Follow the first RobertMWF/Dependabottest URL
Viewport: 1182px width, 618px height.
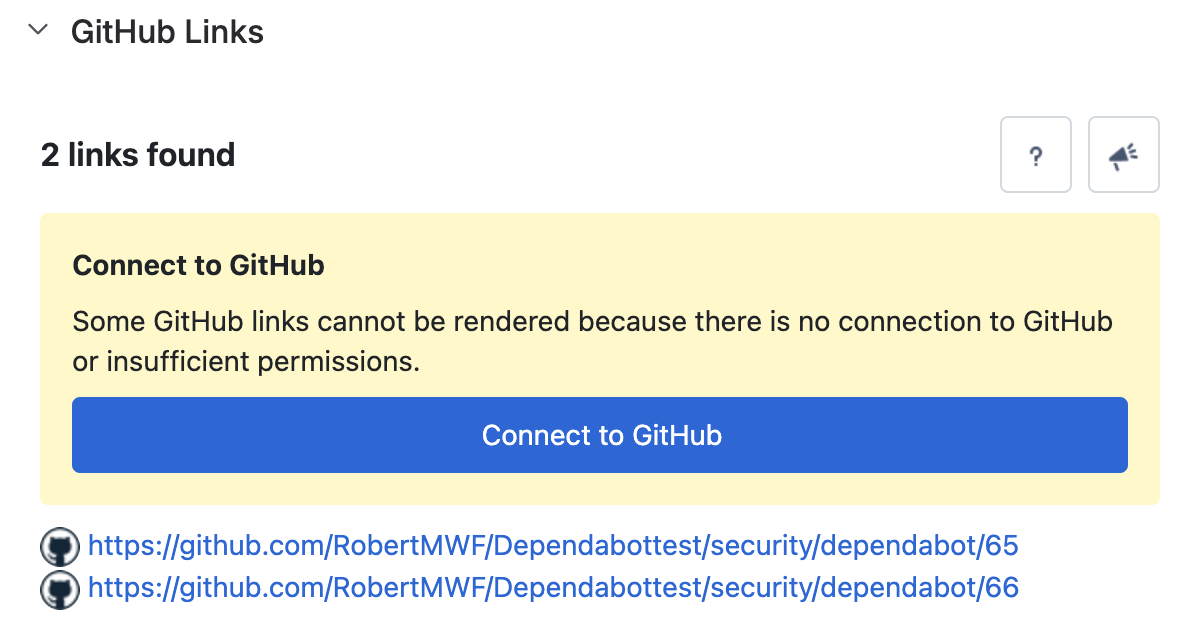[x=553, y=546]
